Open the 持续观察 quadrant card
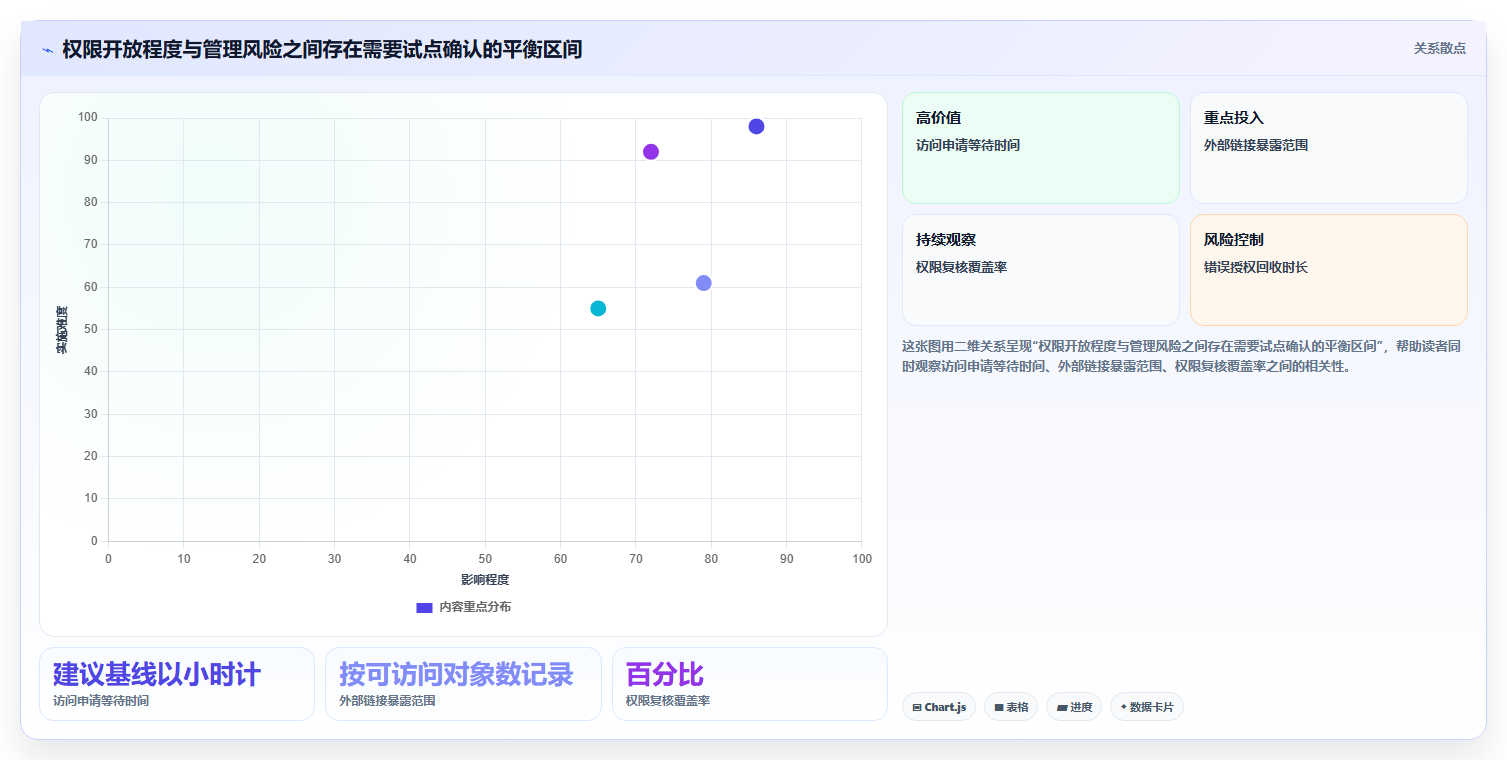 tap(1041, 270)
